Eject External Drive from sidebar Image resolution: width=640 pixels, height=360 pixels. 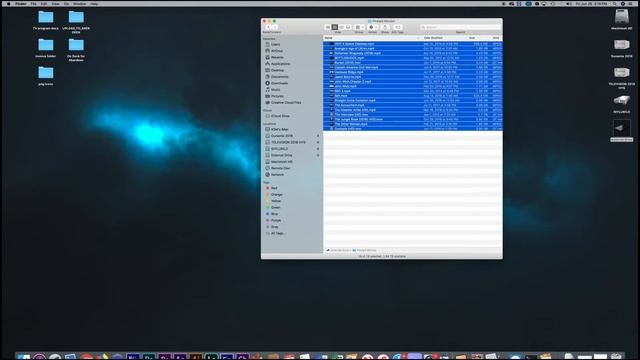point(318,155)
